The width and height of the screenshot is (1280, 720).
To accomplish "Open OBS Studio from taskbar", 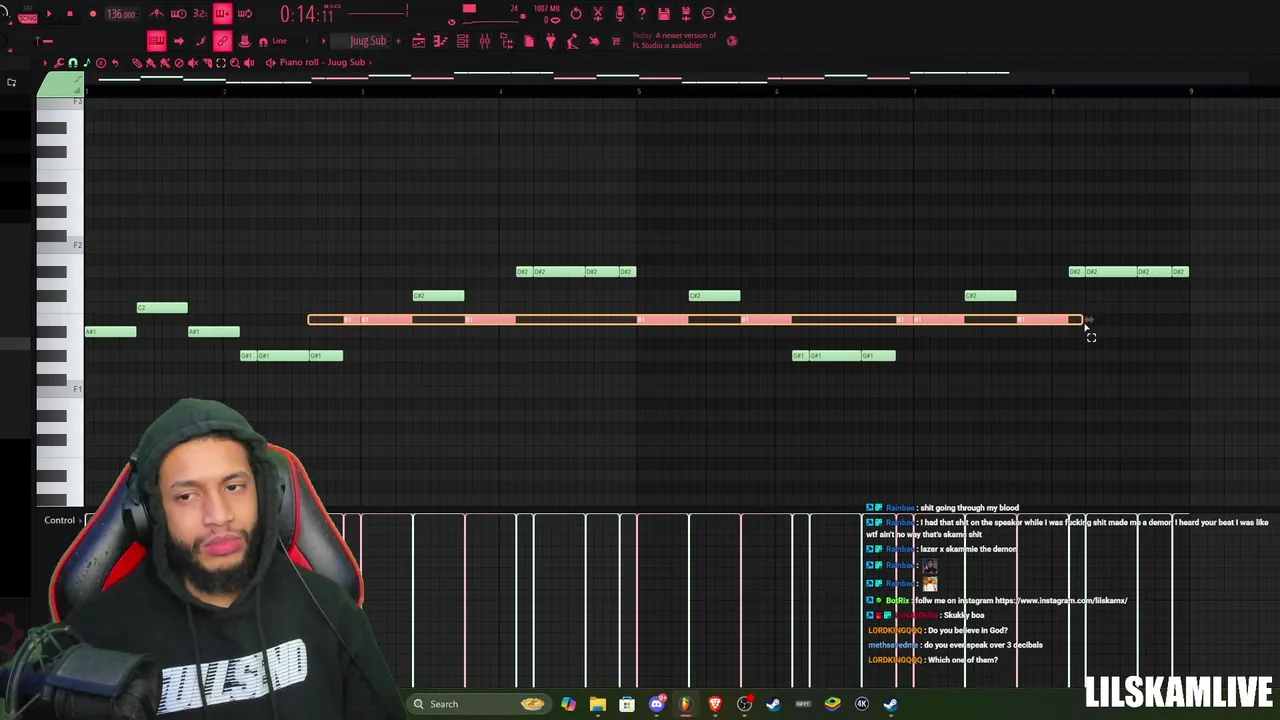I will (x=744, y=704).
